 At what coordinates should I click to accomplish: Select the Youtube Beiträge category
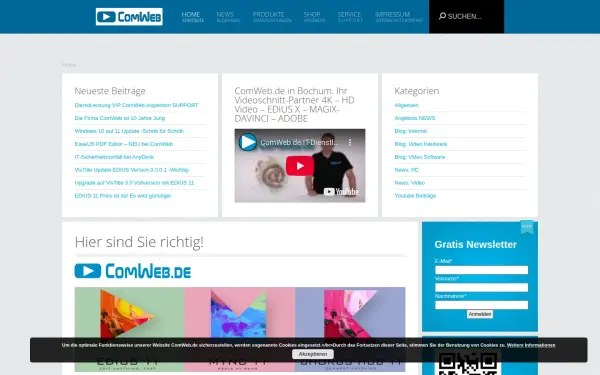coord(415,196)
